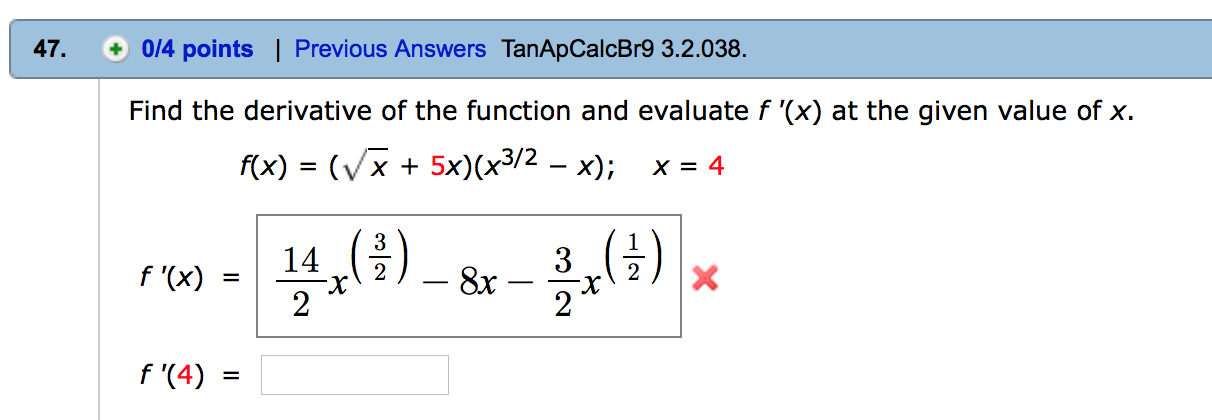Screen dimensions: 1212x420
Task: Click the 0/4 points score label
Action: (197, 49)
